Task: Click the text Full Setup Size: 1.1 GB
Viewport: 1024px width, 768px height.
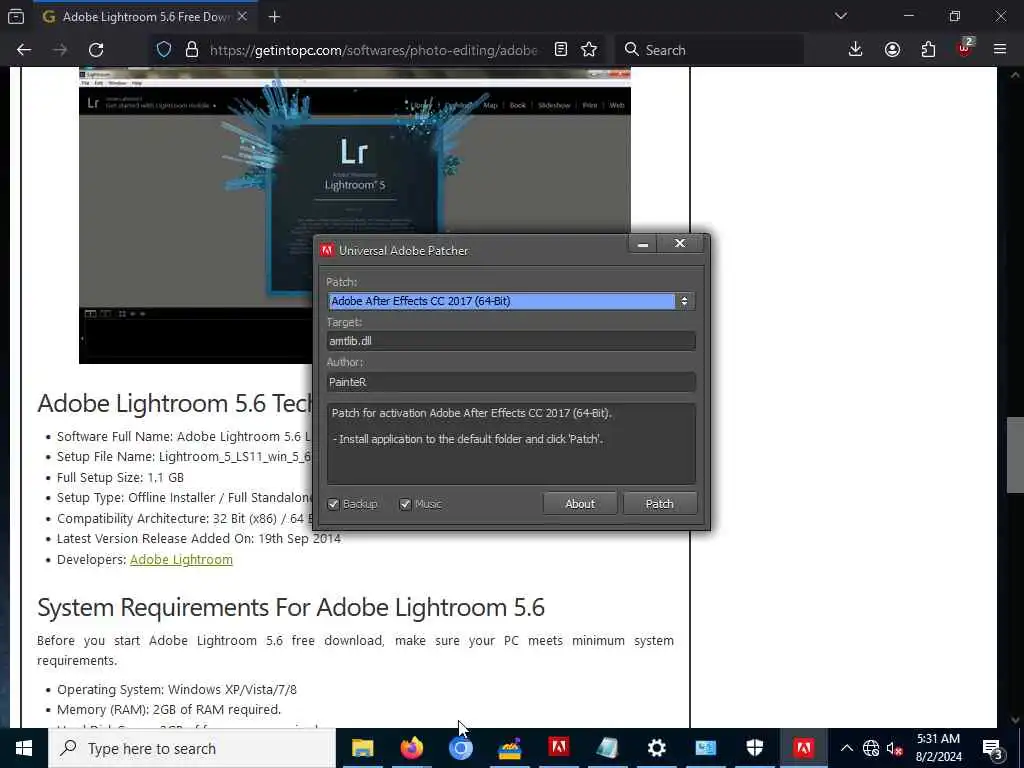Action: point(120,477)
